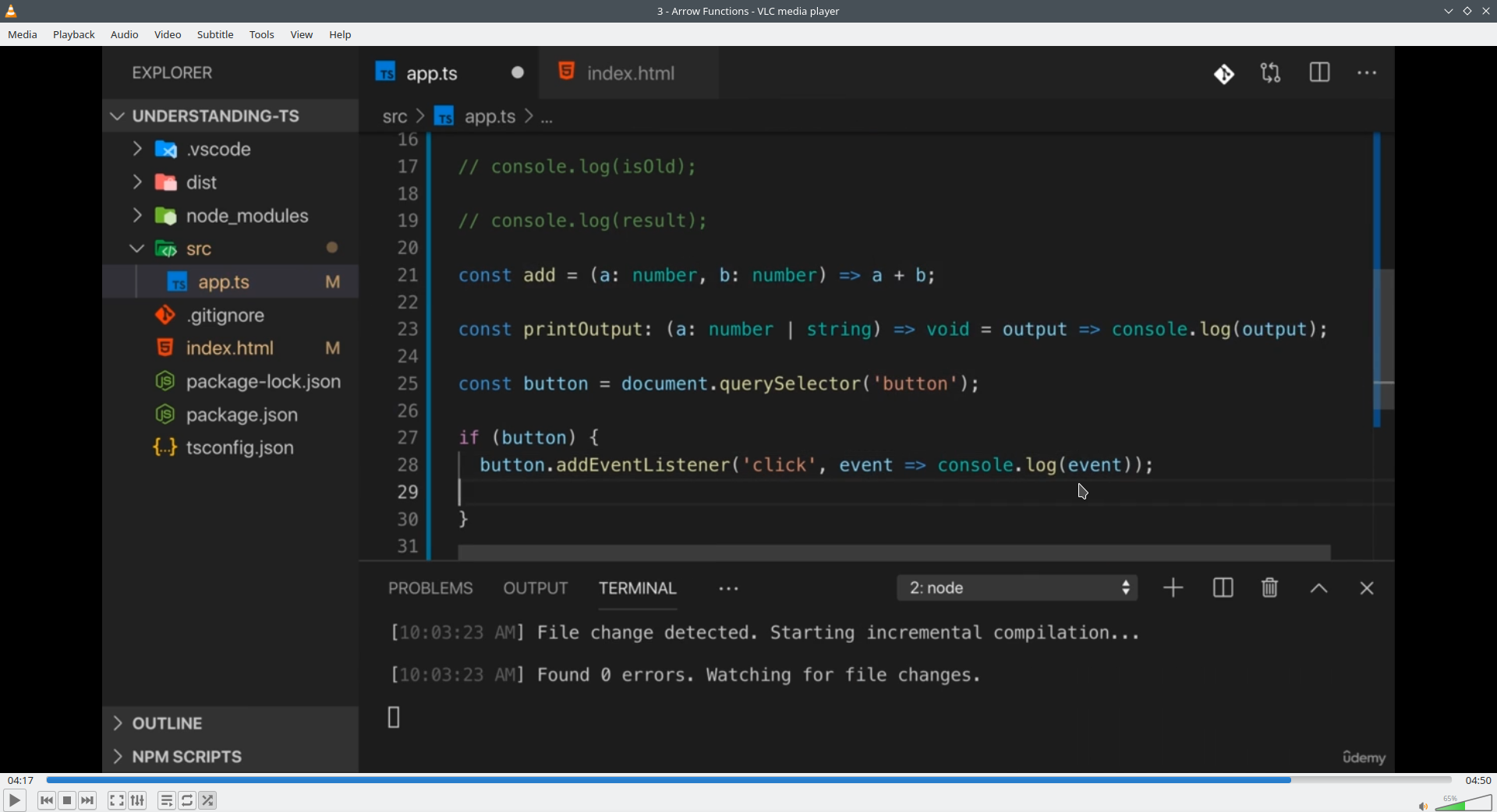1497x812 pixels.
Task: Open index.html from the explorer tree
Action: pyautogui.click(x=230, y=348)
